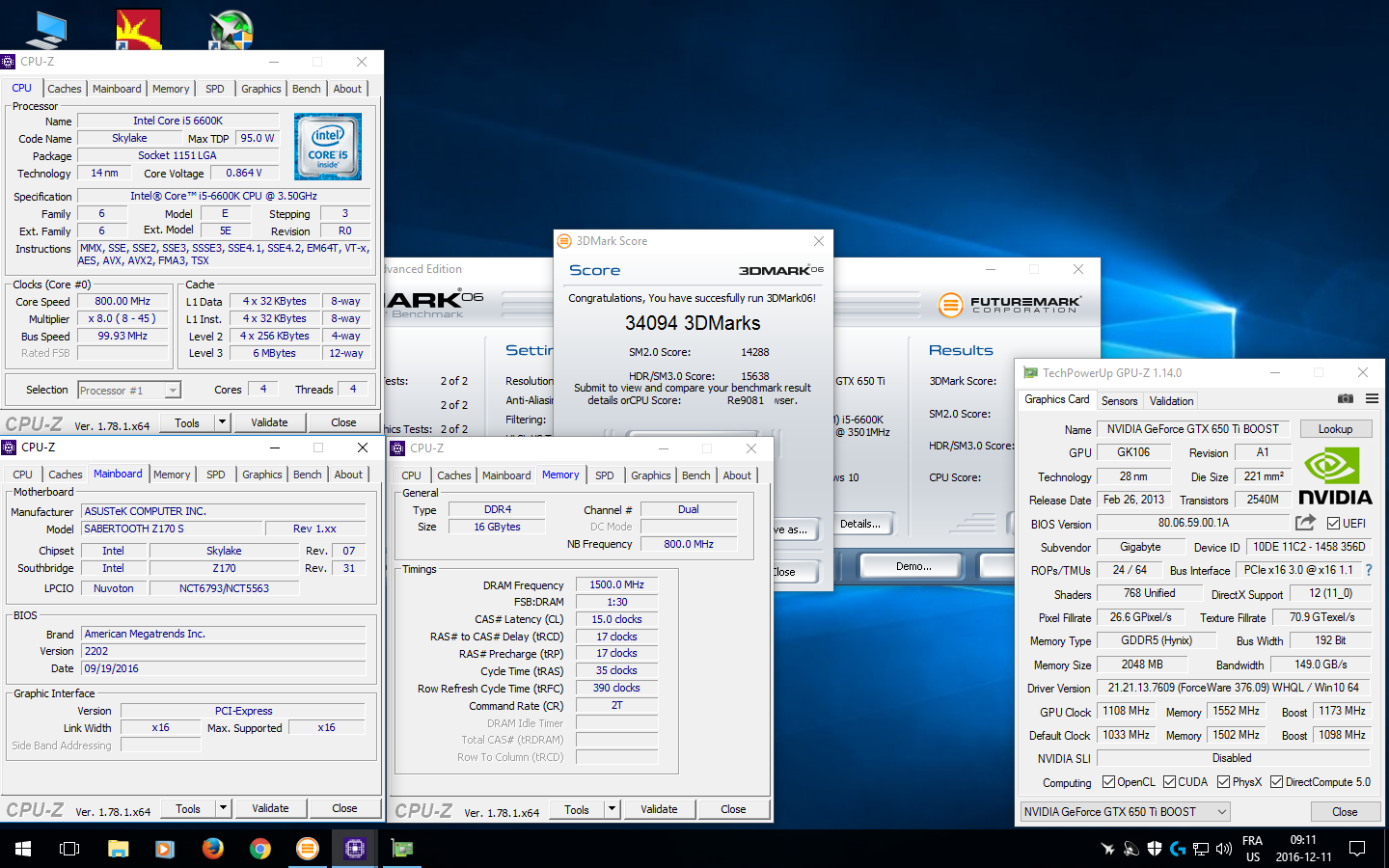This screenshot has height=868, width=1389.
Task: Open the This PC desktop icon
Action: (x=45, y=29)
